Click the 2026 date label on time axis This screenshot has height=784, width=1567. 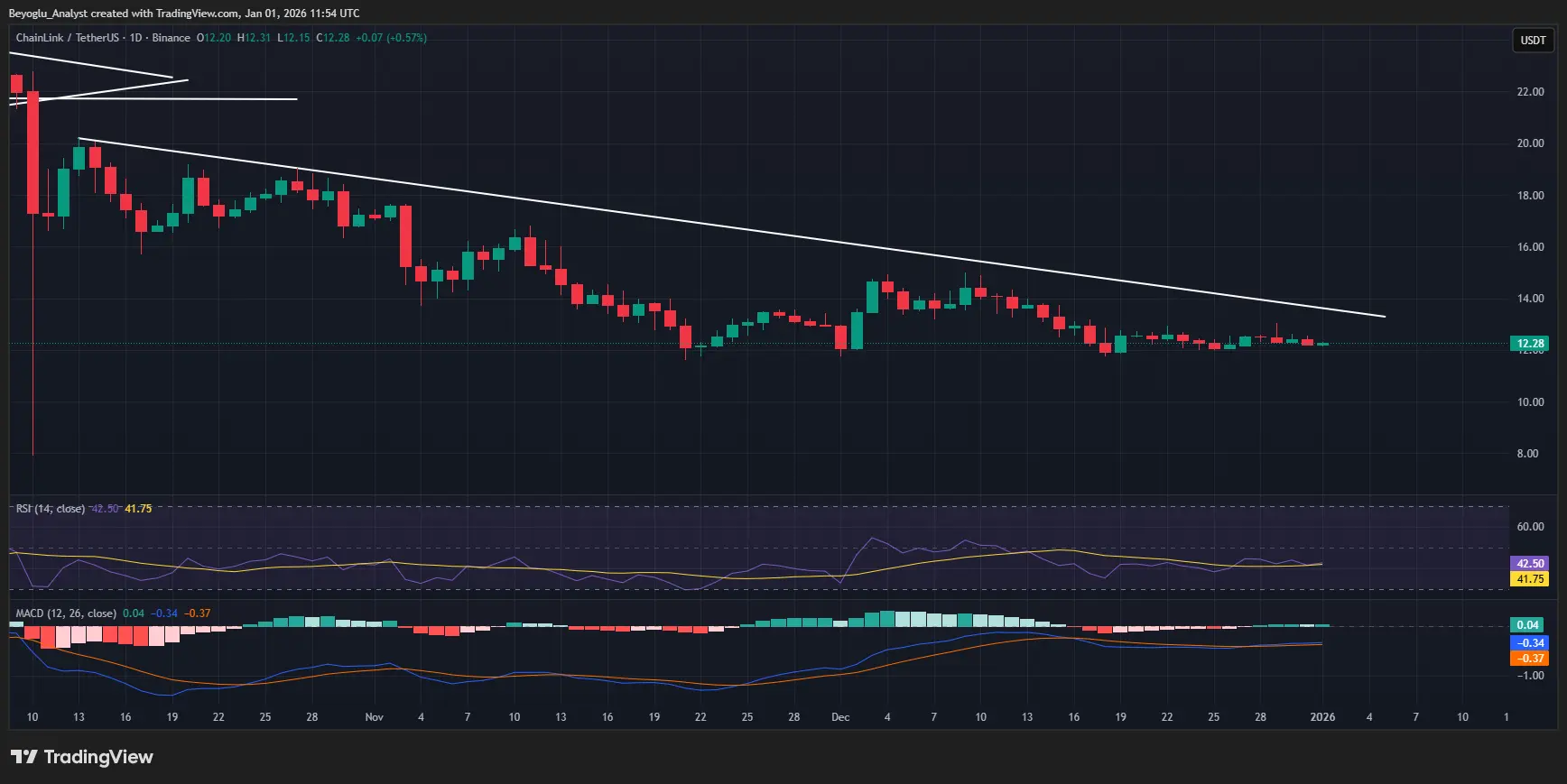pyautogui.click(x=1322, y=717)
